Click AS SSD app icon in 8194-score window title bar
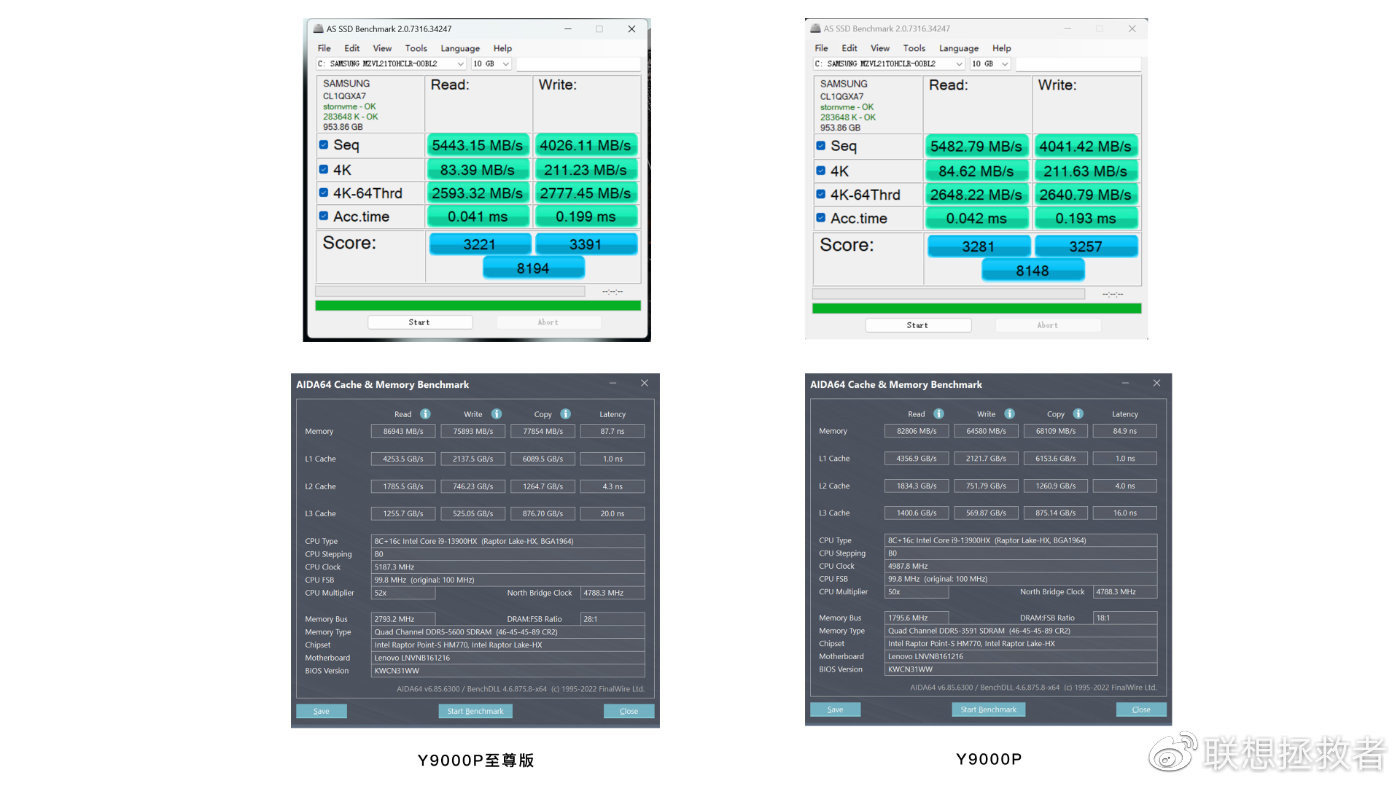The image size is (1400, 787). 318,29
